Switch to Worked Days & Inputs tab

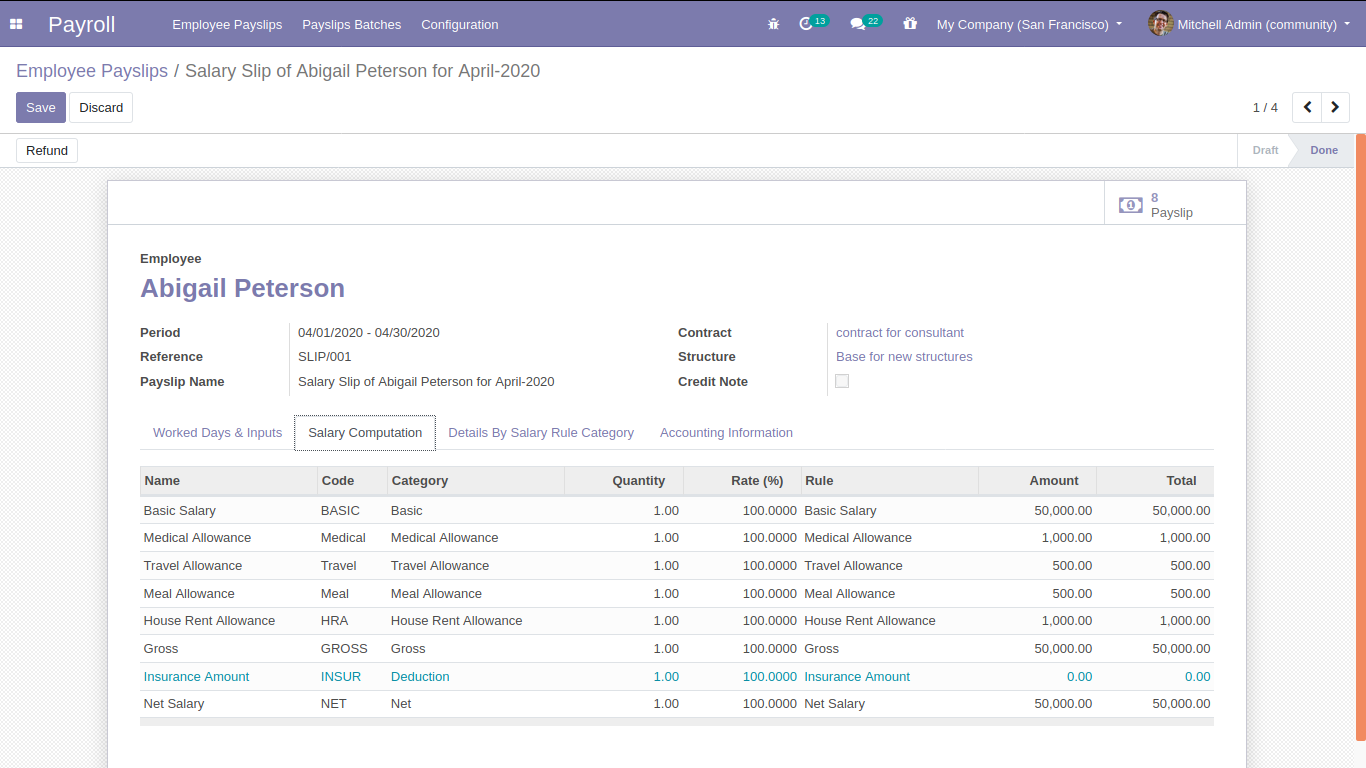pos(217,433)
